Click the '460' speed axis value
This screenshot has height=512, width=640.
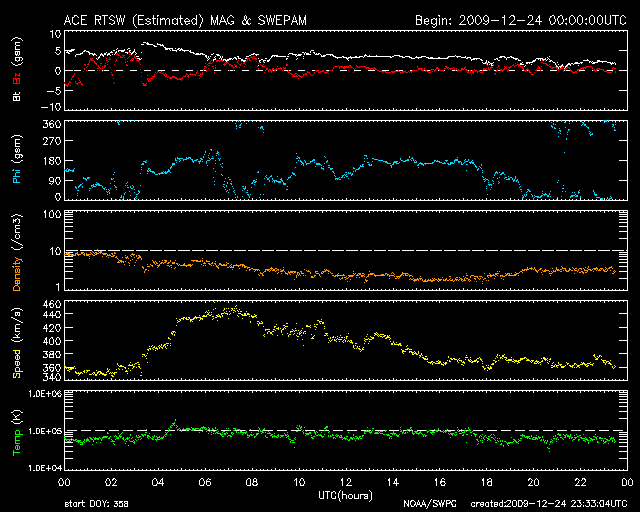pos(52,305)
